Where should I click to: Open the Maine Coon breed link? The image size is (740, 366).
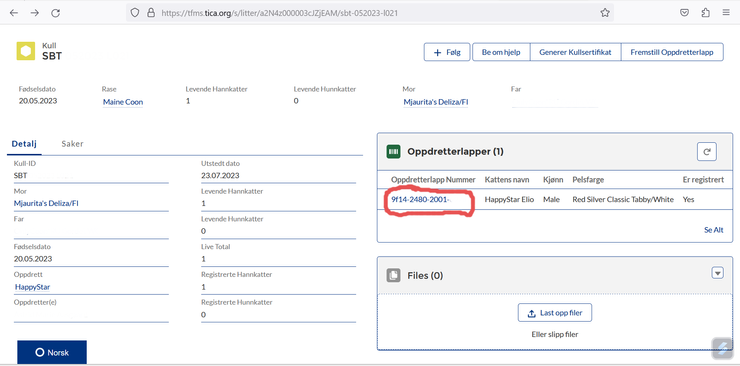(123, 102)
